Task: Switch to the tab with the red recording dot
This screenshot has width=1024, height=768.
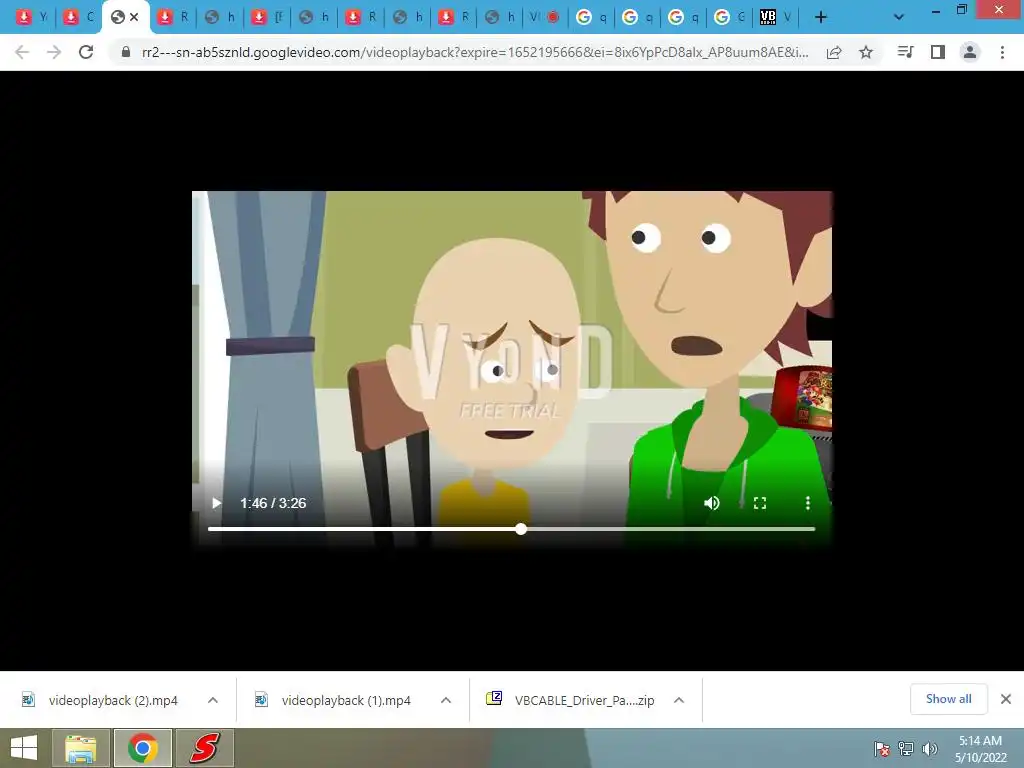Action: [x=545, y=18]
